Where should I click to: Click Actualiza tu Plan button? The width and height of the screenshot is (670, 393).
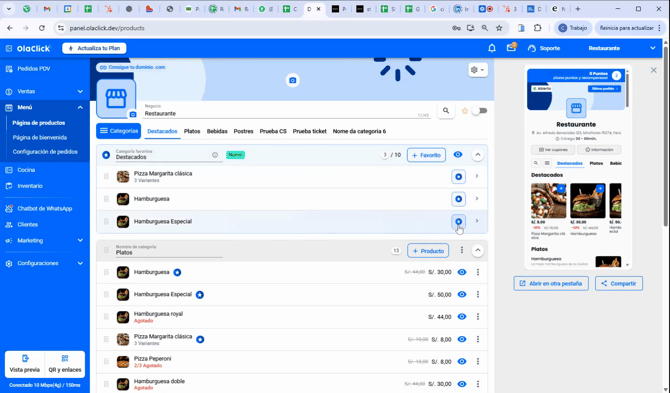pos(94,48)
